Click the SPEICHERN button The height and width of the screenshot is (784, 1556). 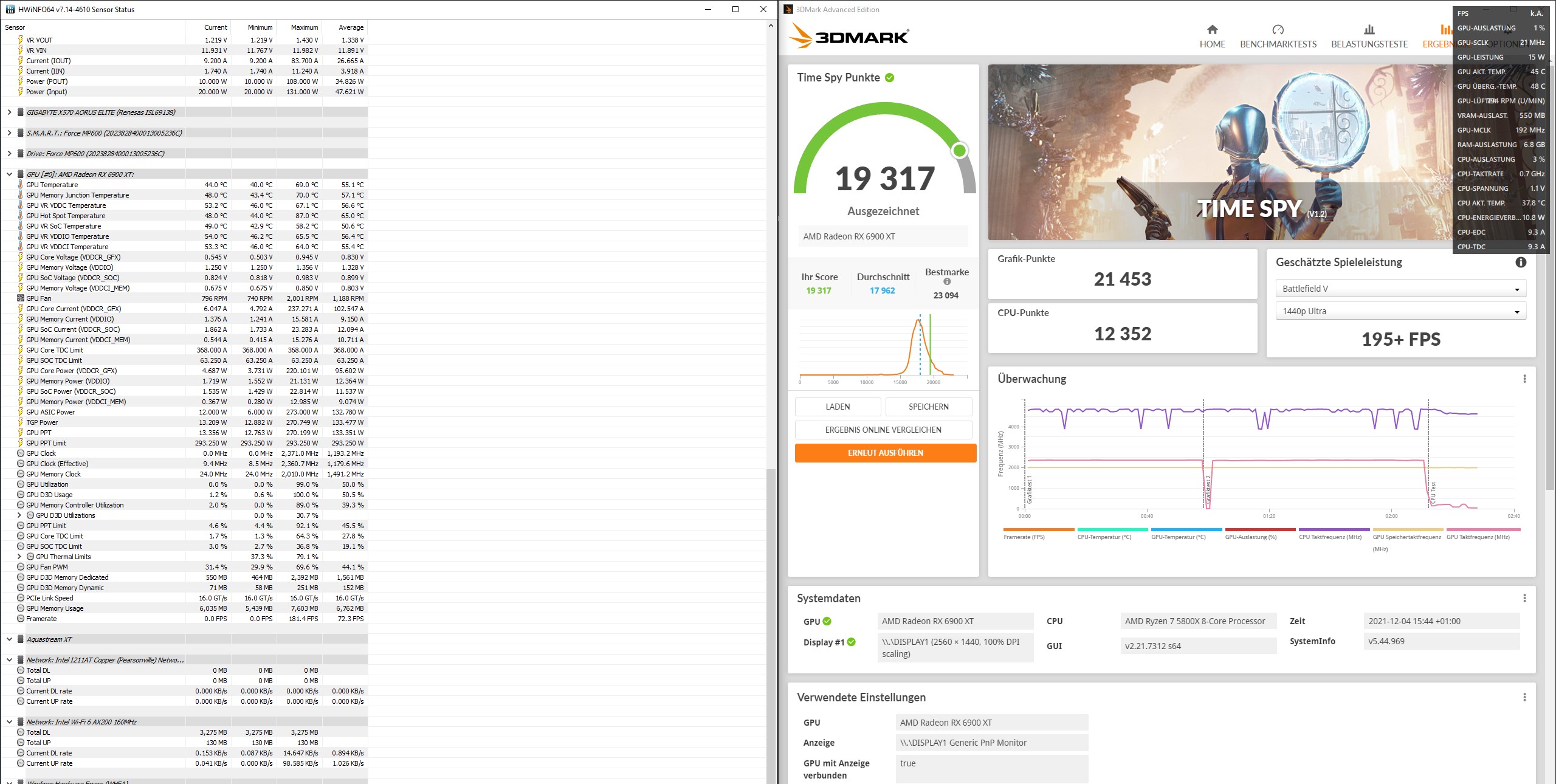click(928, 407)
